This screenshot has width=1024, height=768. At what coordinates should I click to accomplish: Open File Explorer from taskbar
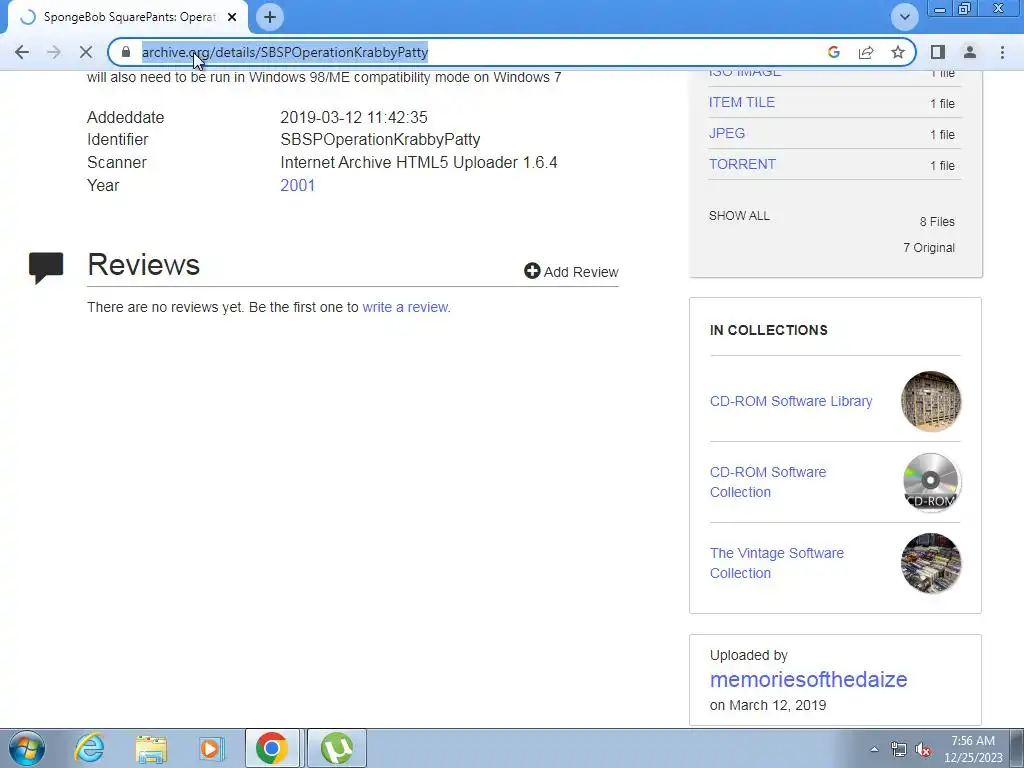click(151, 748)
